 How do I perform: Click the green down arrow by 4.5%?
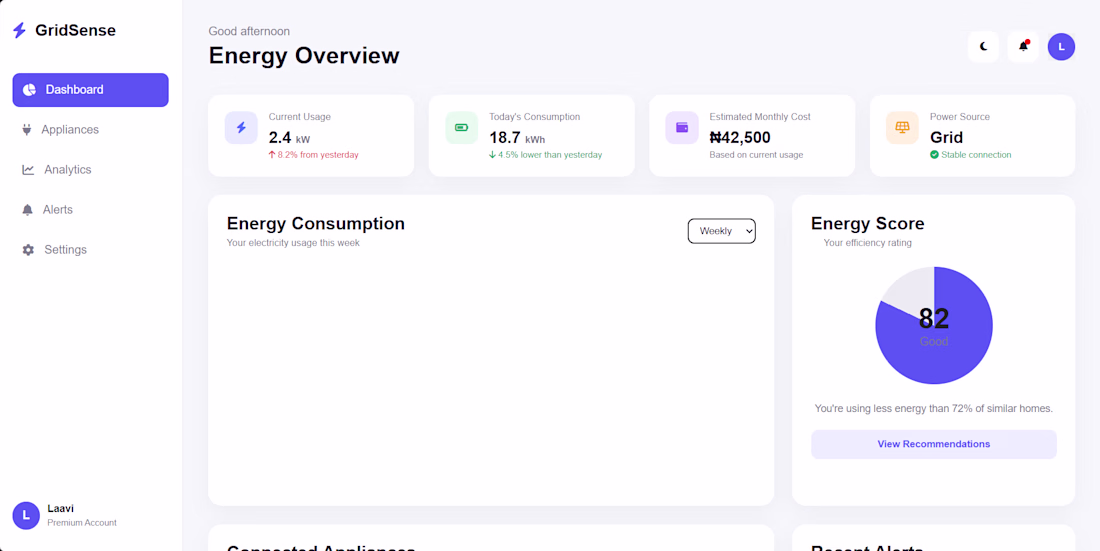click(492, 154)
